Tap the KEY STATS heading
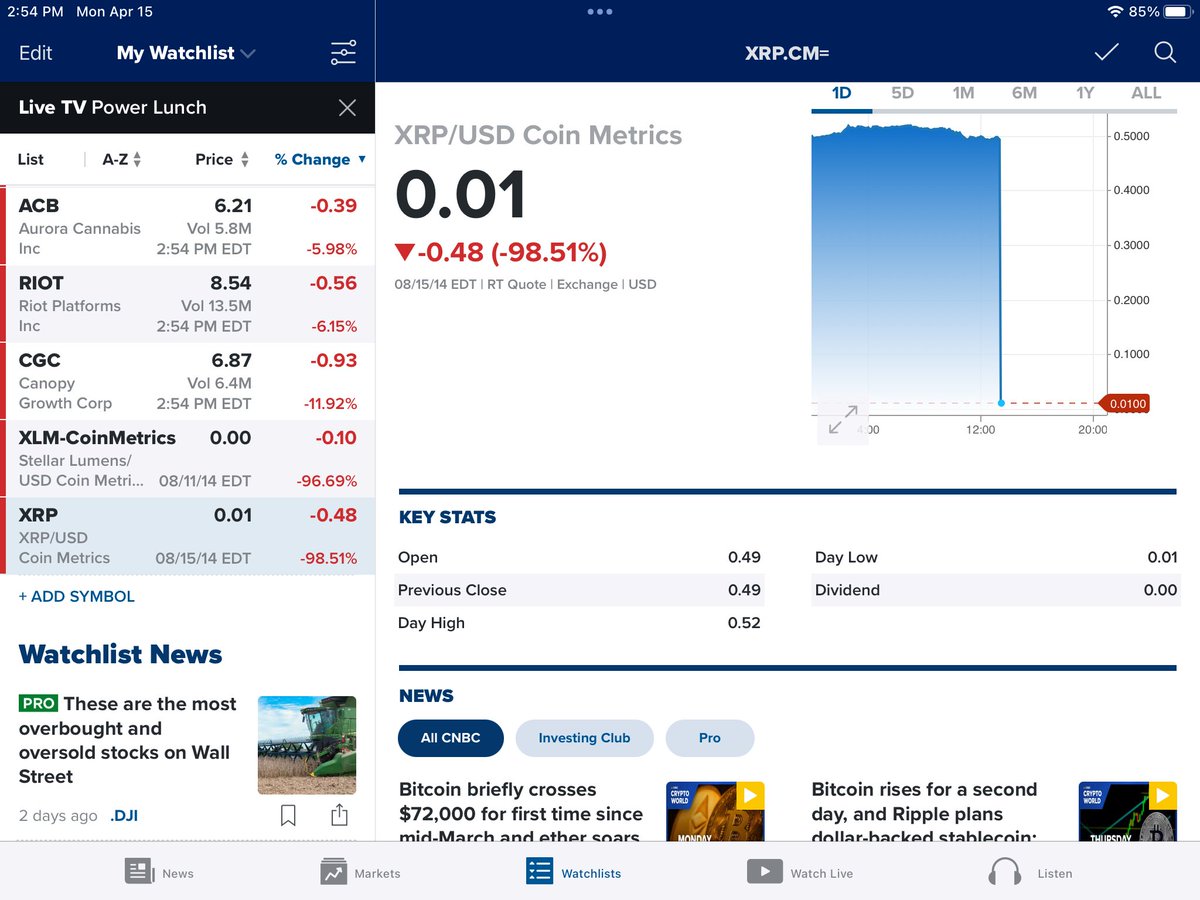1200x900 pixels. (447, 517)
